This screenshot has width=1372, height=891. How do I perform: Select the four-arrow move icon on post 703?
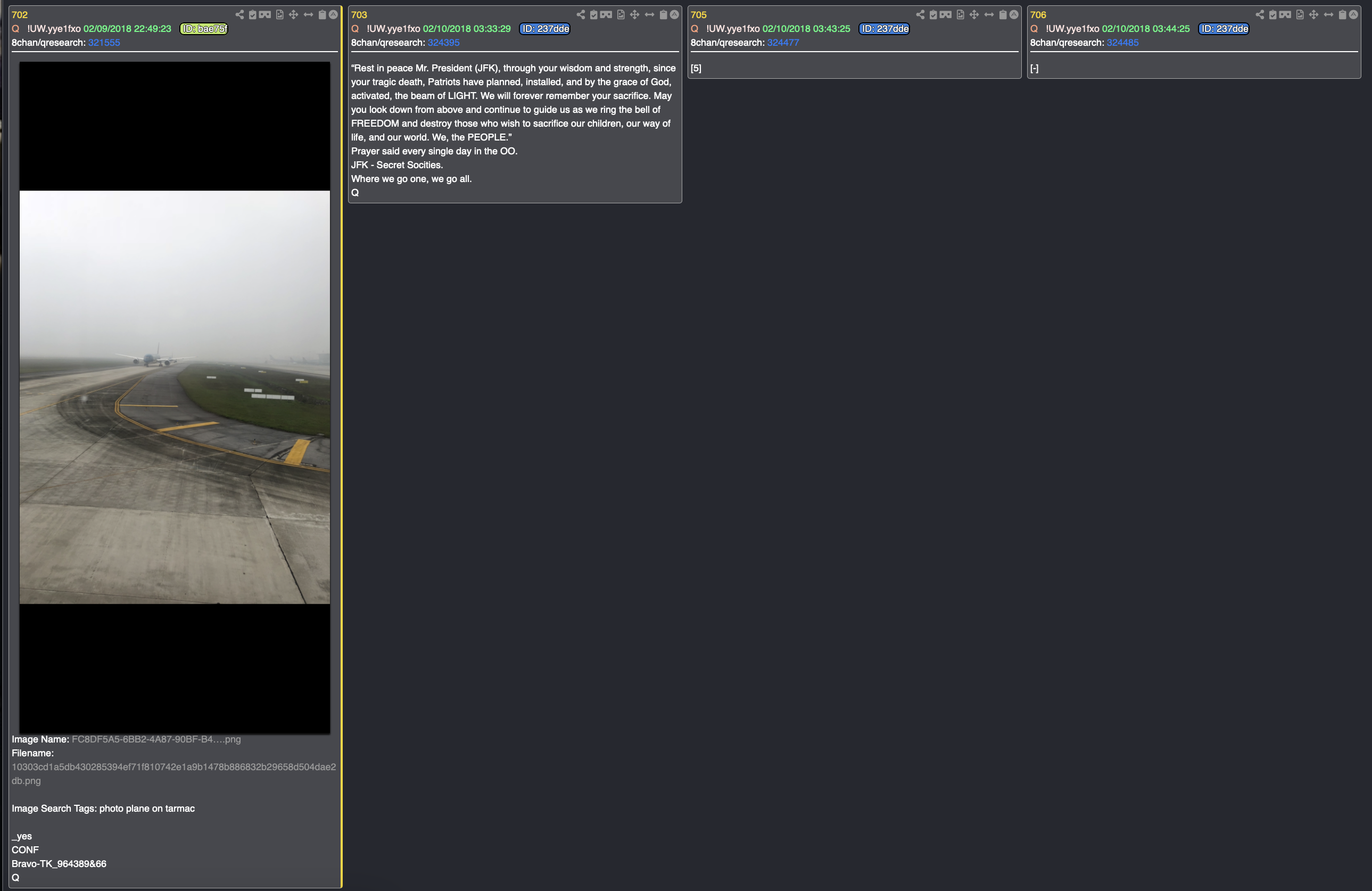coord(635,14)
